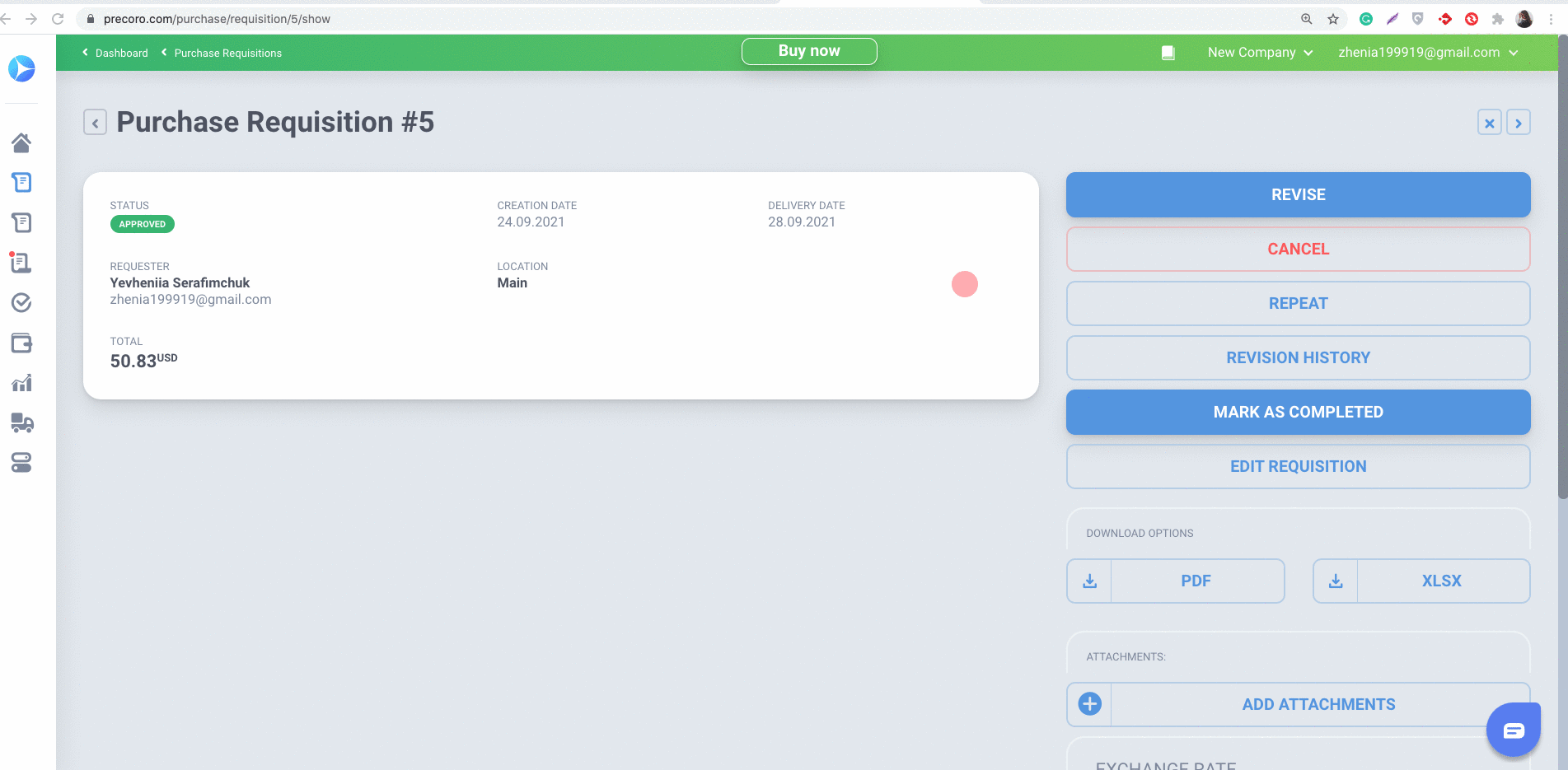1568x770 pixels.
Task: Select the Inventory icon at sidebar bottom
Action: coord(22,463)
